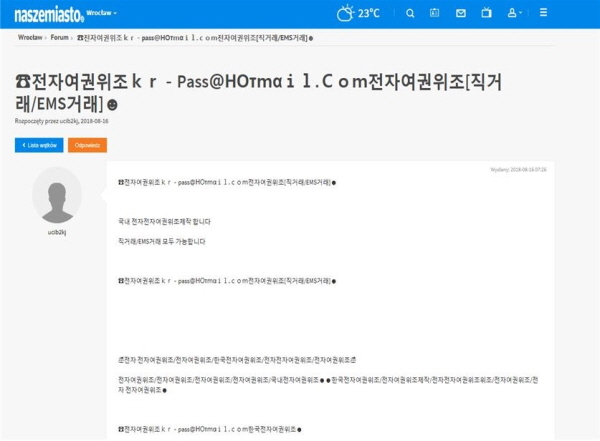The image size is (600, 441).
Task: Open the search magnifier icon in header
Action: [x=411, y=13]
